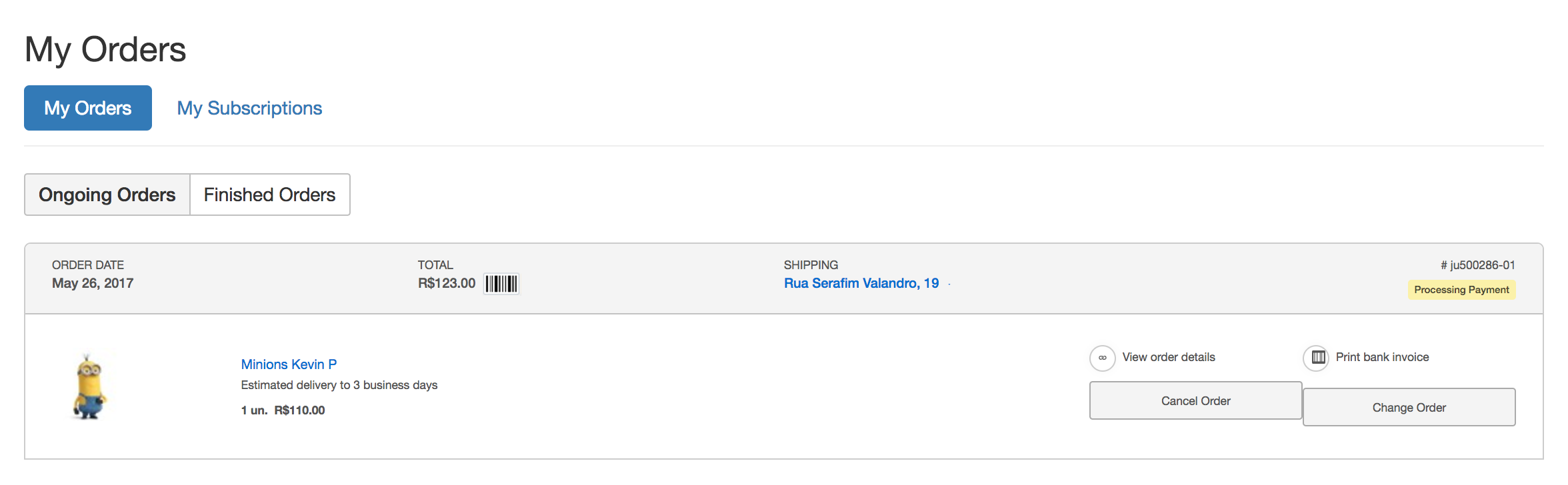The image size is (1568, 485).
Task: Click the My Orders page heading
Action: click(105, 49)
